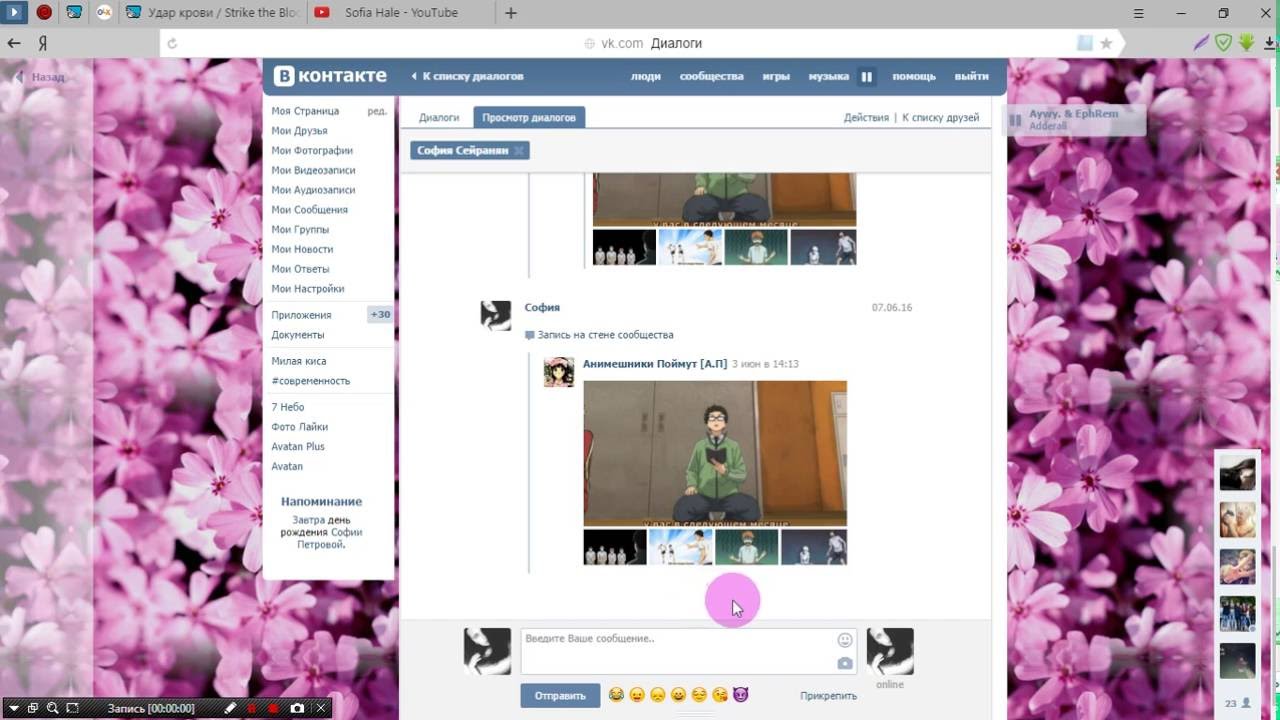This screenshot has width=1280, height=720.
Task: Send message with Отправить button
Action: tap(560, 695)
